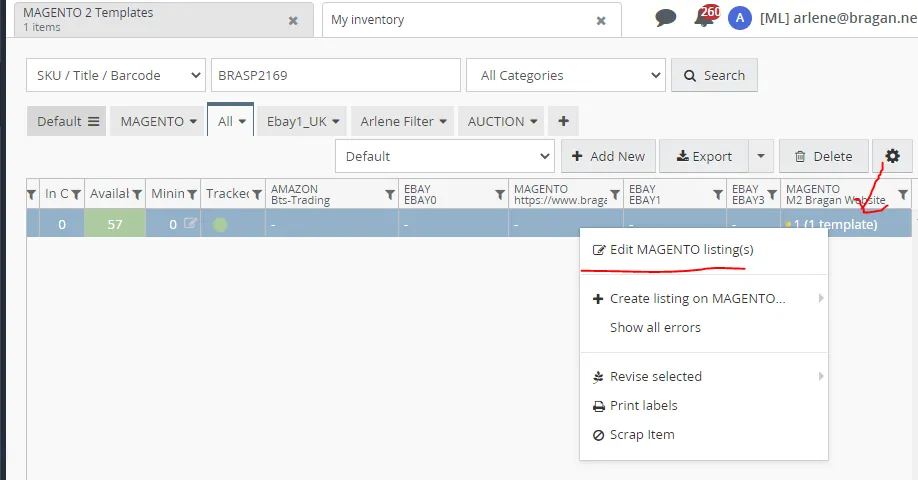The image size is (918, 480).
Task: Filter the EBAY EBAY0 column
Action: pyautogui.click(x=500, y=194)
